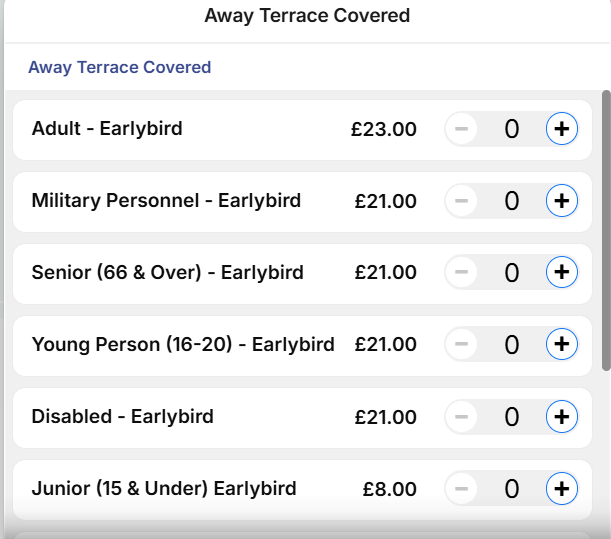Click plus for Senior (66 & Over) ticket
Viewport: 611px width, 539px height.
(x=562, y=273)
